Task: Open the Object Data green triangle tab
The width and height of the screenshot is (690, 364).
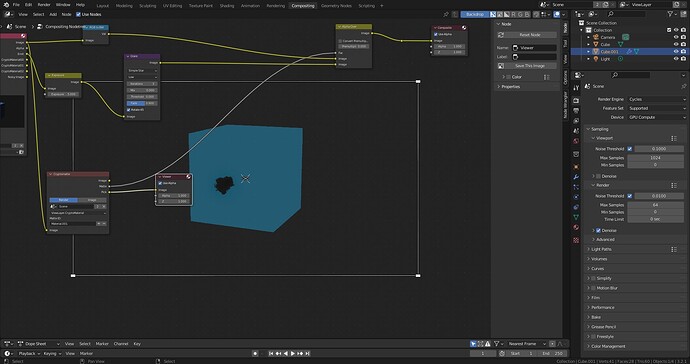Action: [576, 217]
